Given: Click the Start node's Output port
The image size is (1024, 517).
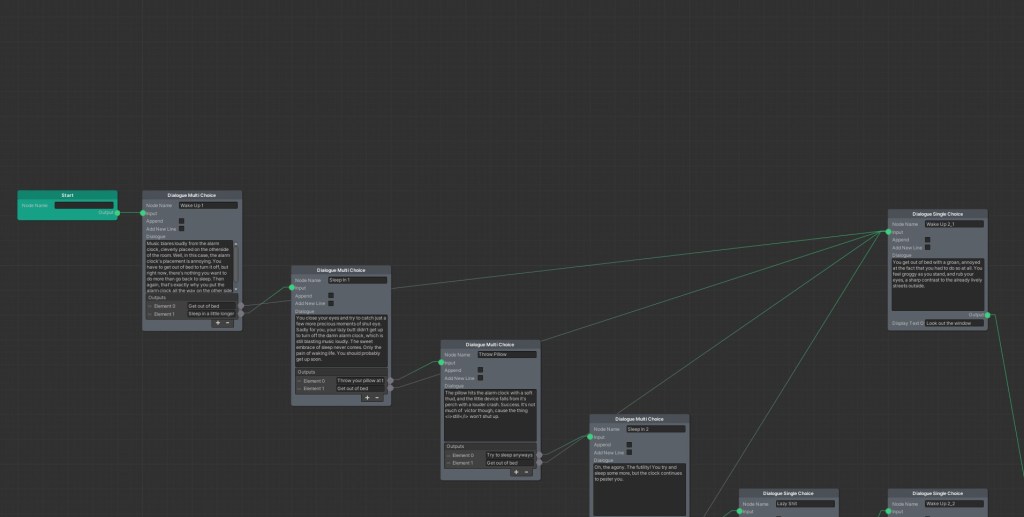Looking at the screenshot, I should pos(117,213).
